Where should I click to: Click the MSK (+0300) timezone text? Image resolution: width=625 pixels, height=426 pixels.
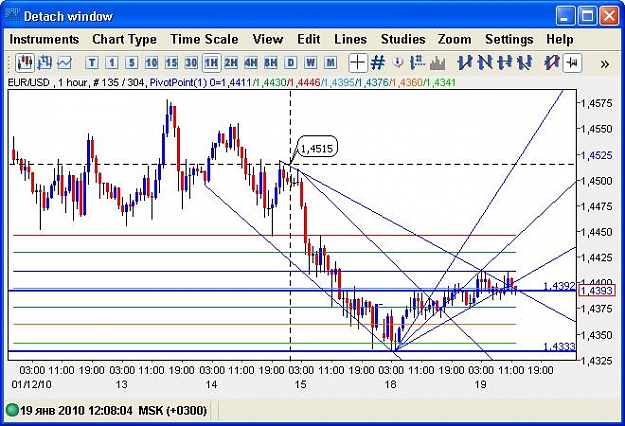[x=173, y=410]
